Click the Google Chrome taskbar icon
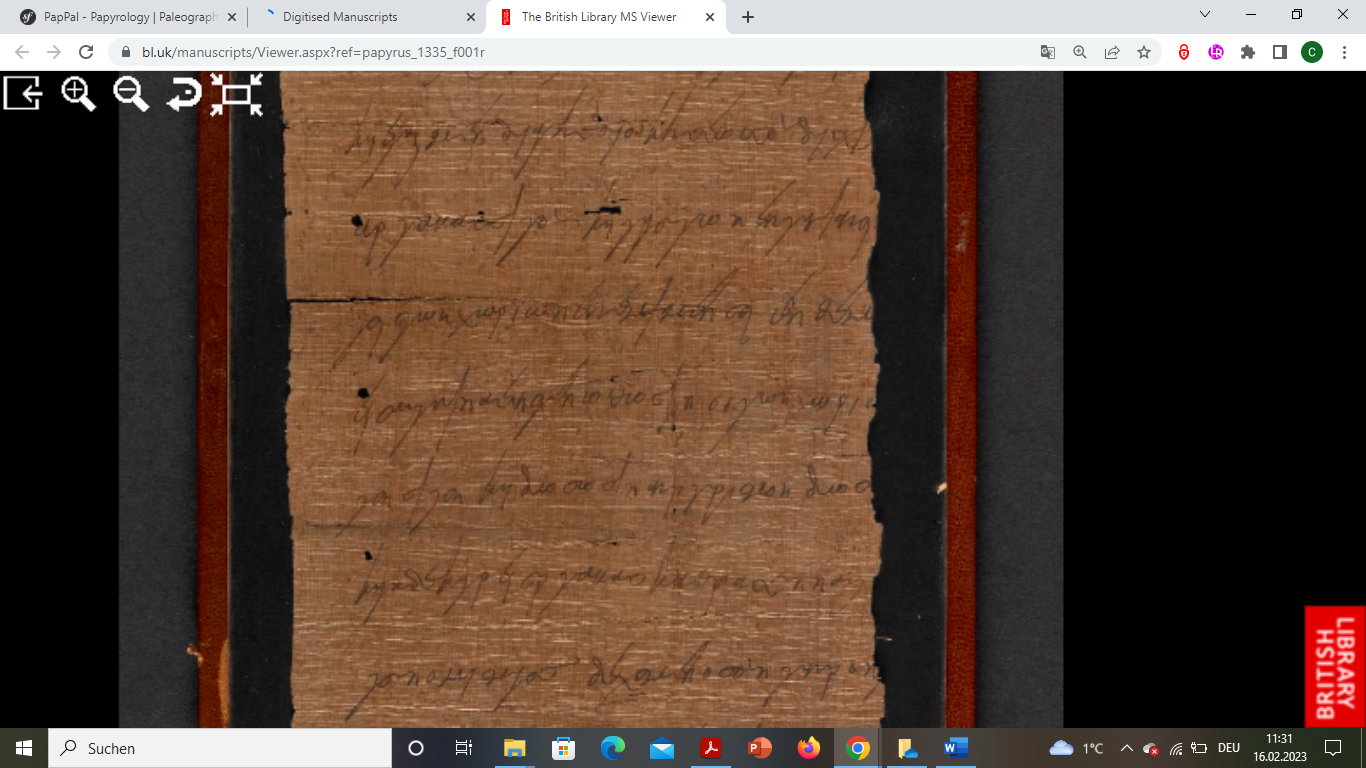This screenshot has width=1366, height=768. point(857,748)
